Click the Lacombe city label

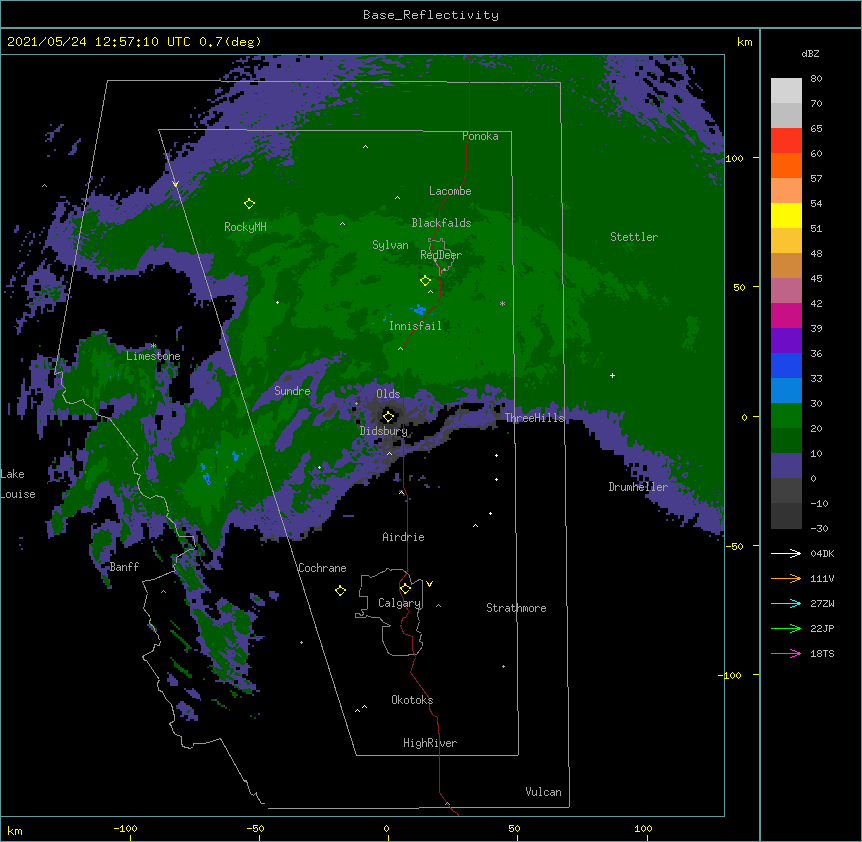(450, 191)
